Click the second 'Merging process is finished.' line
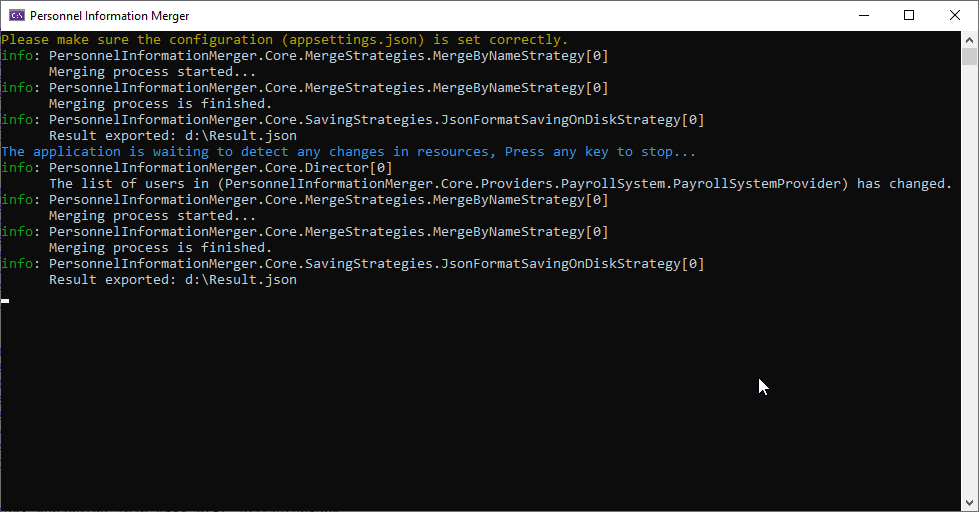This screenshot has height=512, width=979. pos(160,248)
